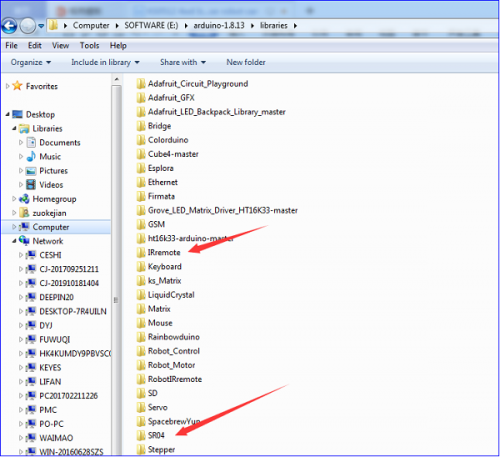
Task: Click the Libraries folder icon in sidebar
Action: tap(24, 128)
